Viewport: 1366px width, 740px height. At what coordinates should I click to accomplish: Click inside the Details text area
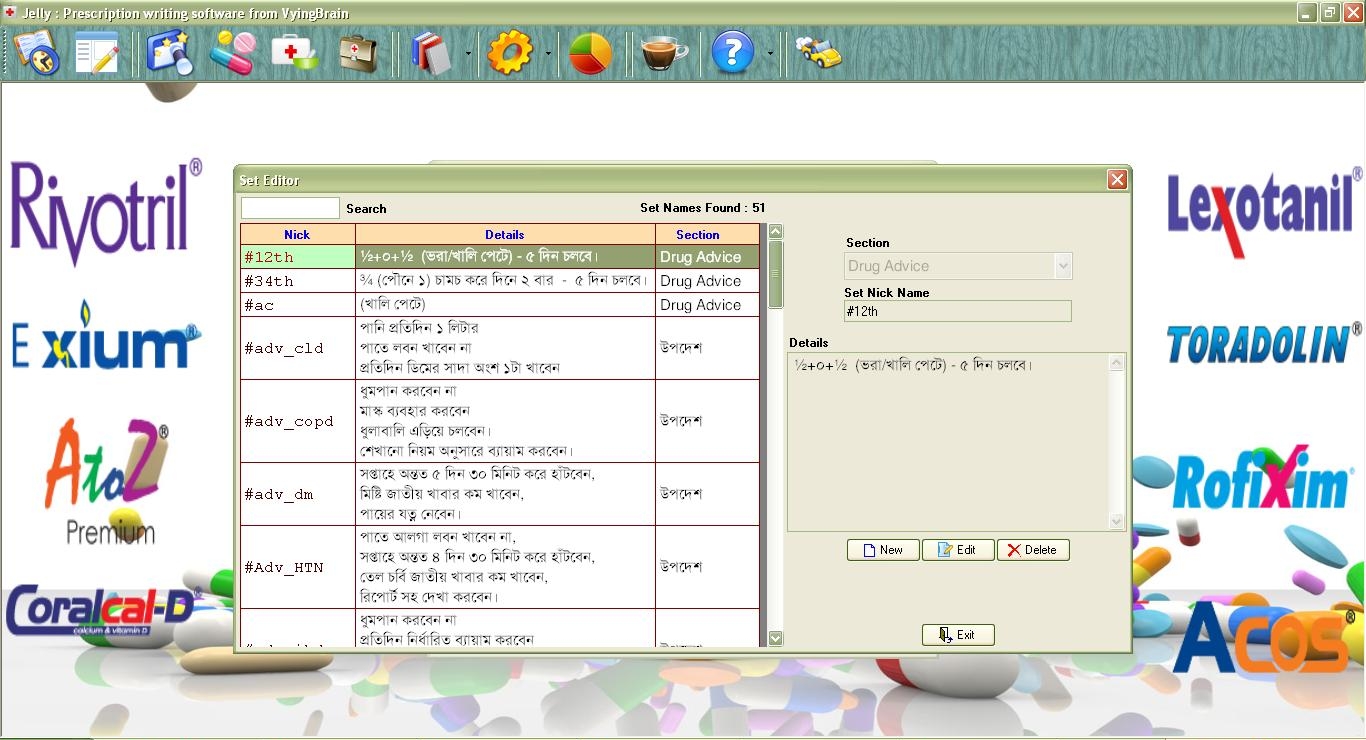(x=948, y=442)
